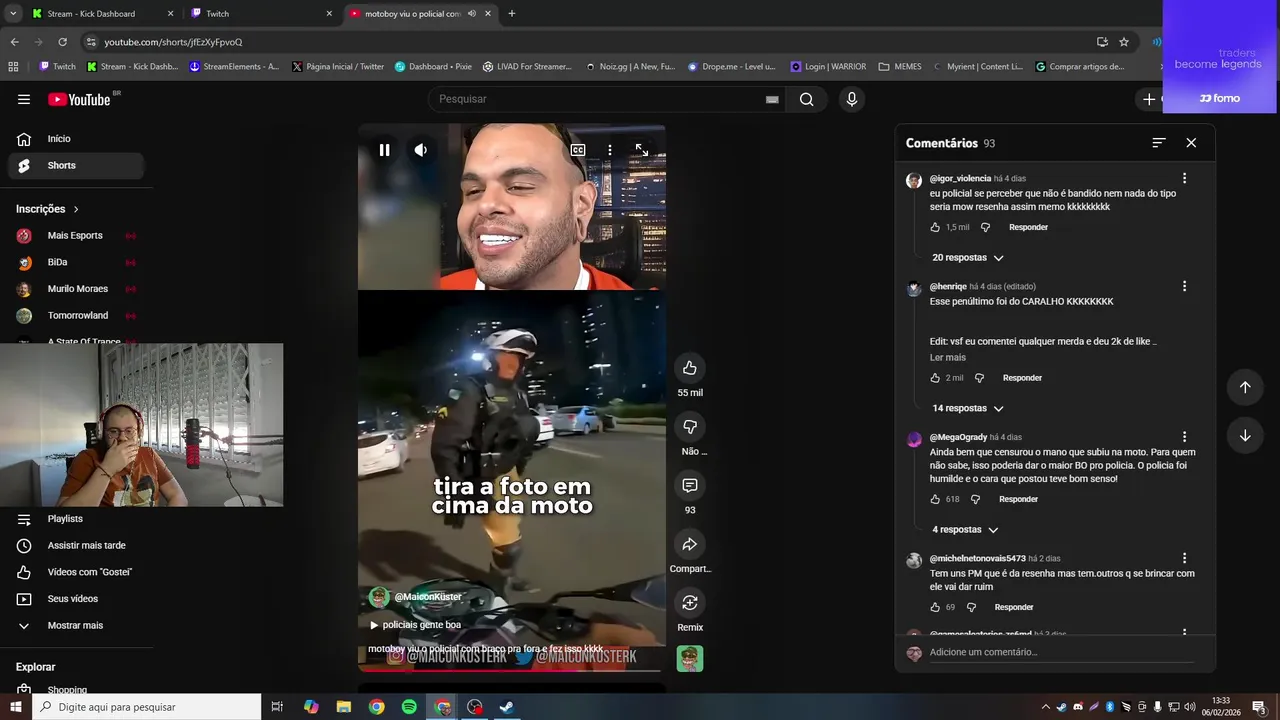Like igor_violencia's comment with 1,5 mil
This screenshot has width=1280, height=720.
pyautogui.click(x=935, y=227)
